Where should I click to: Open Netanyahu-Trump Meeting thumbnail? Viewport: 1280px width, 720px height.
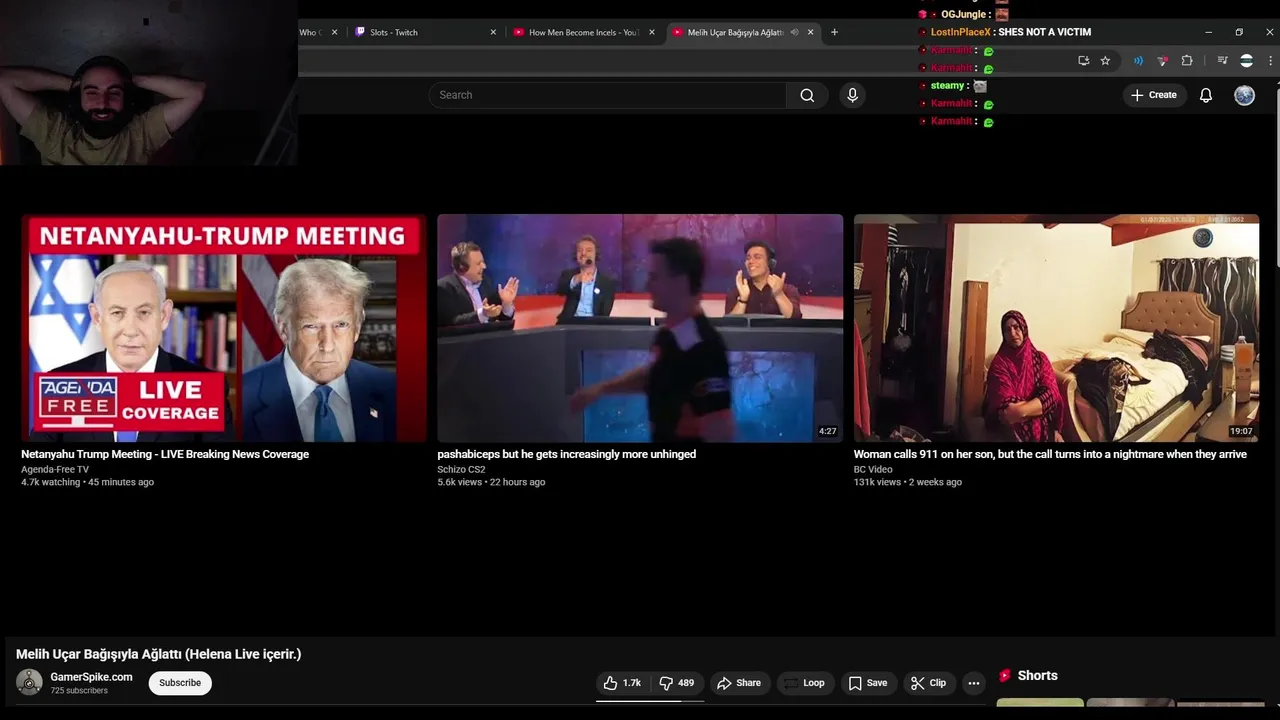coord(224,328)
